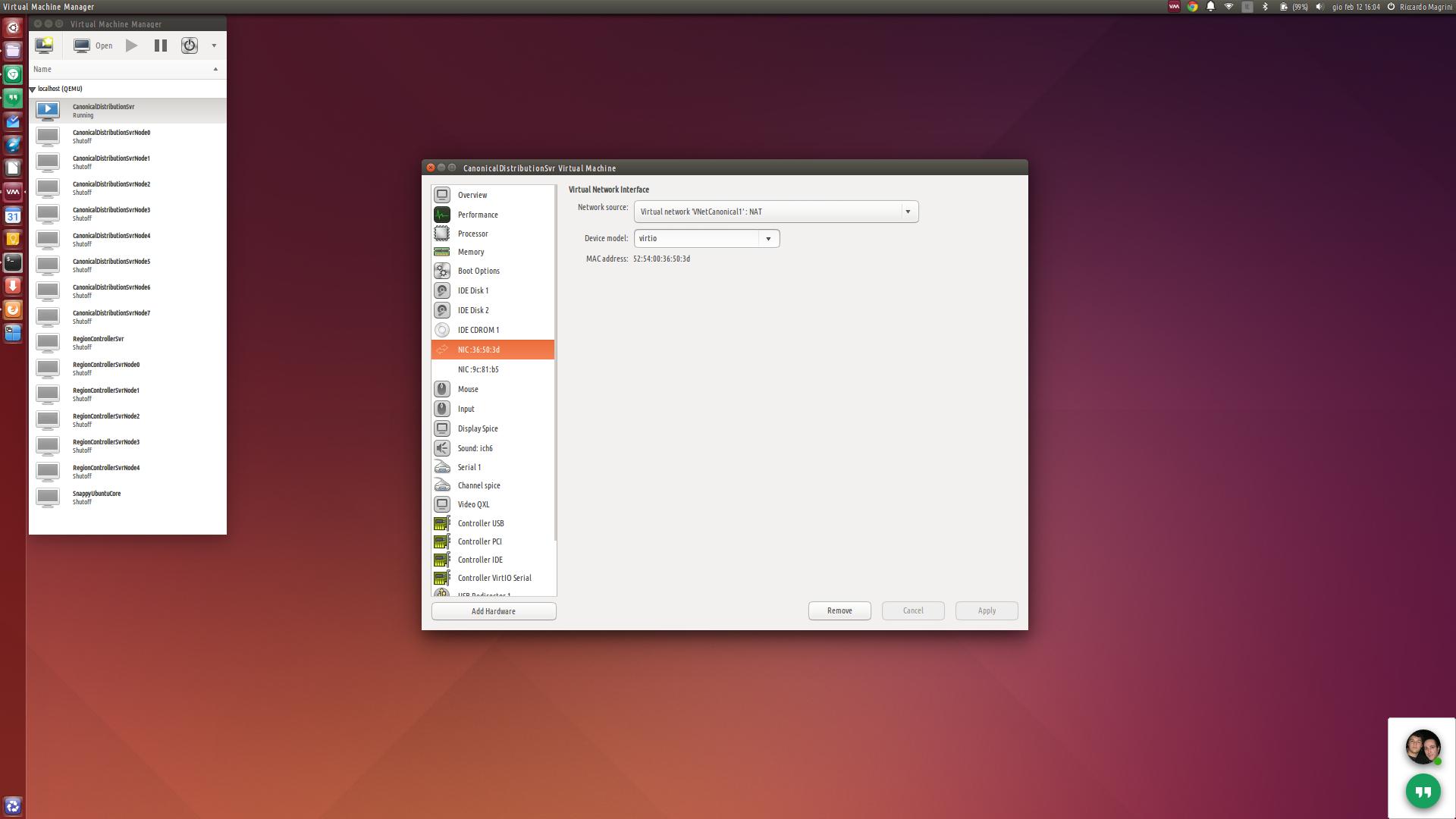Screen dimensions: 1456x819
Task: Select the RegionControllerSvr VM
Action: pyautogui.click(x=127, y=343)
